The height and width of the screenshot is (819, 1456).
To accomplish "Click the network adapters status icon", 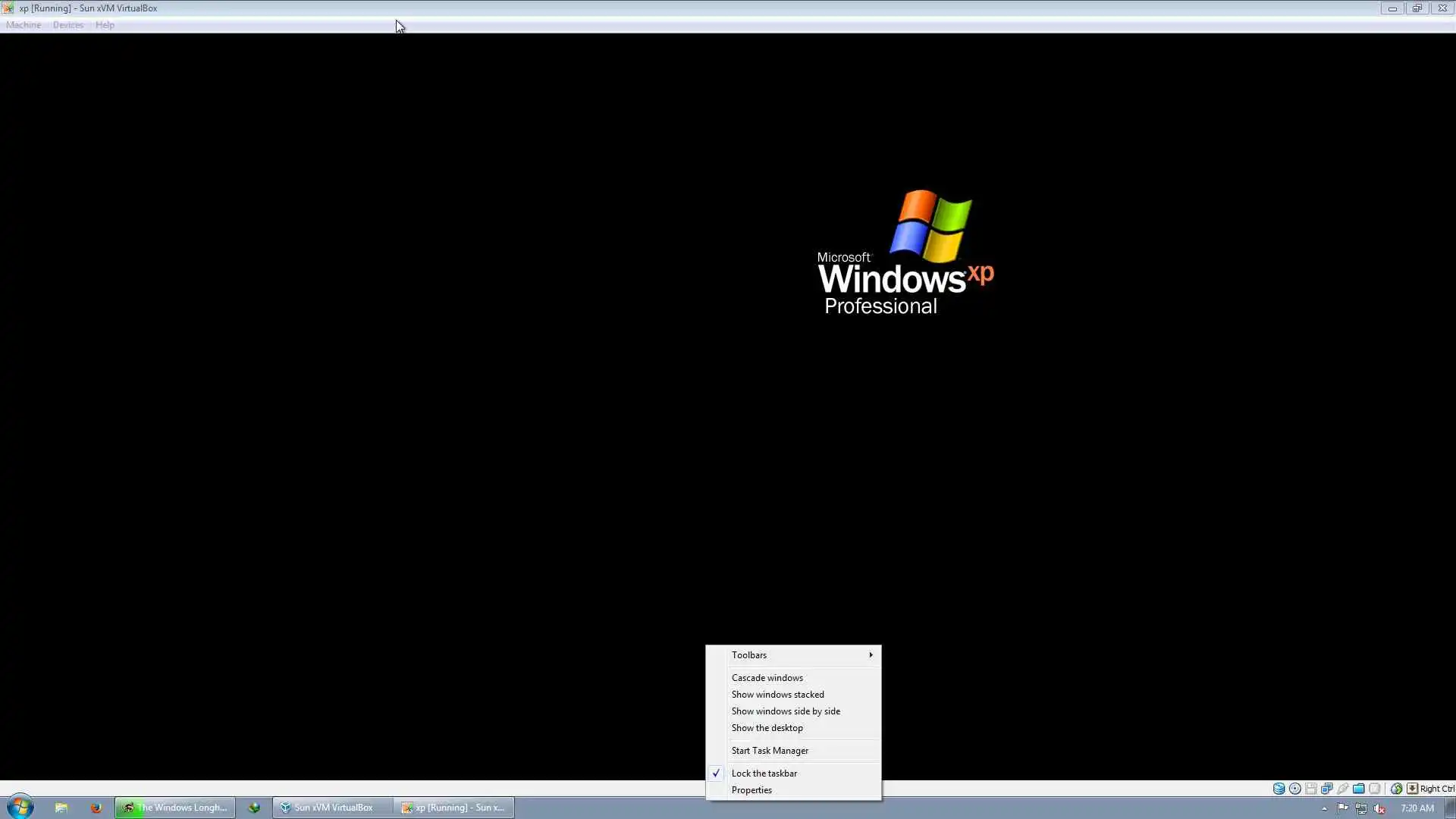I will coord(1327,789).
